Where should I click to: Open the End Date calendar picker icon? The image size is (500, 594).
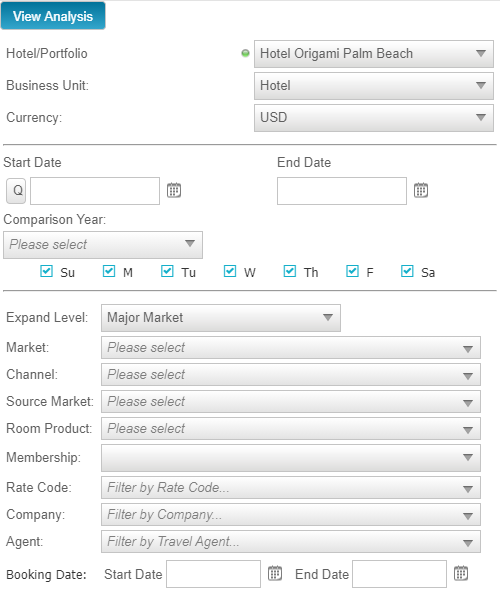click(421, 190)
